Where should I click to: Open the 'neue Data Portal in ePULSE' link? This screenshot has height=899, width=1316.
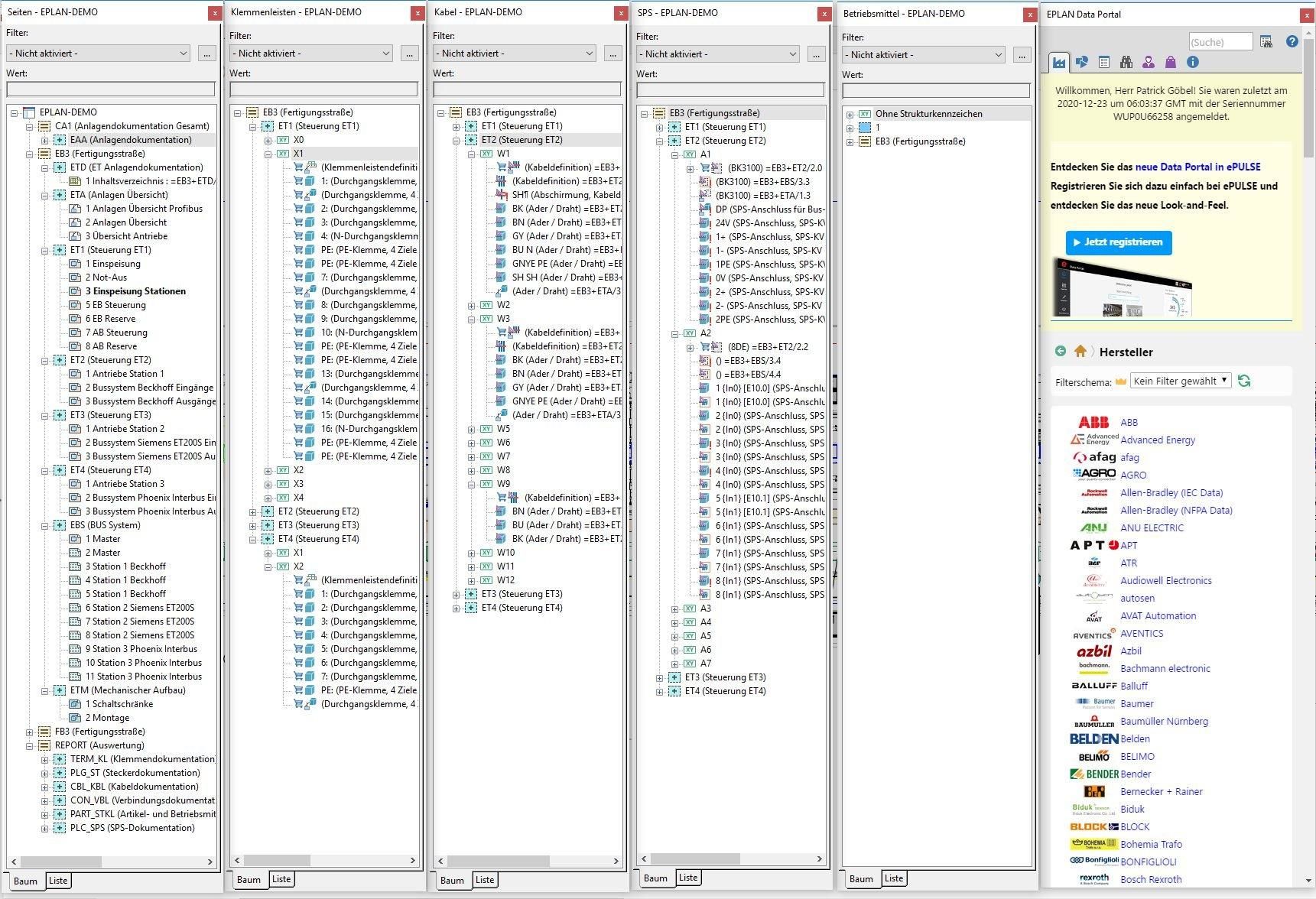click(1197, 167)
